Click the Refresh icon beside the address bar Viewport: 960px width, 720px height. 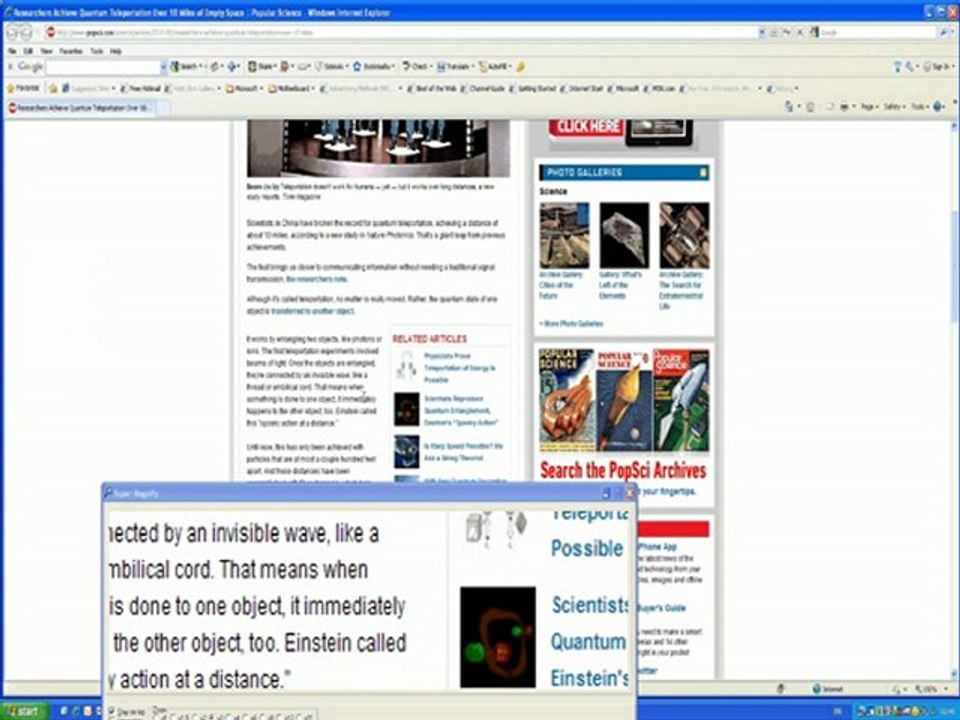(x=787, y=32)
